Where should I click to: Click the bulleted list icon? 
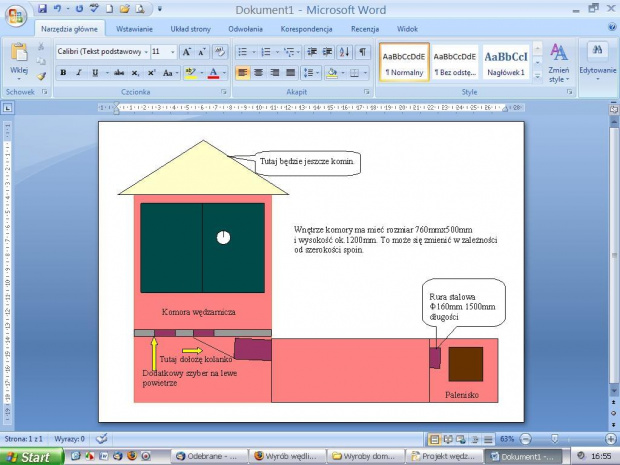(x=242, y=52)
